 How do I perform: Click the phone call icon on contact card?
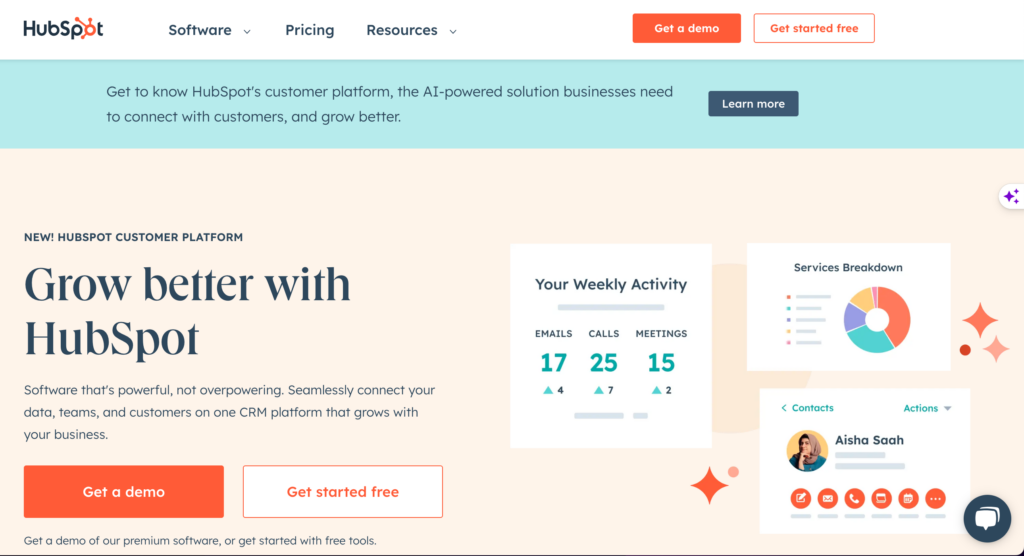854,499
